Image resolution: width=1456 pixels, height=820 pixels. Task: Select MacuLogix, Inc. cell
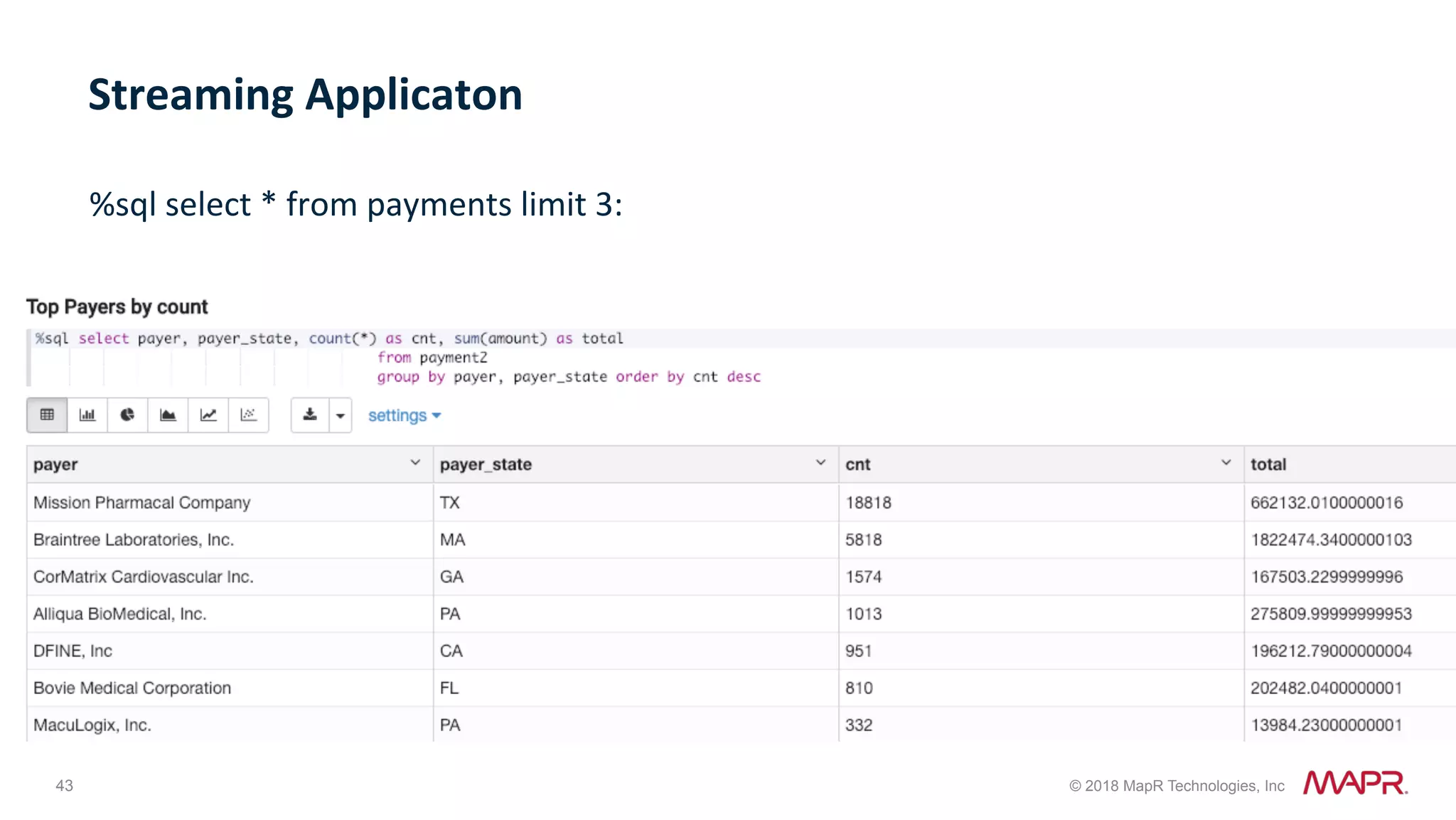230,725
